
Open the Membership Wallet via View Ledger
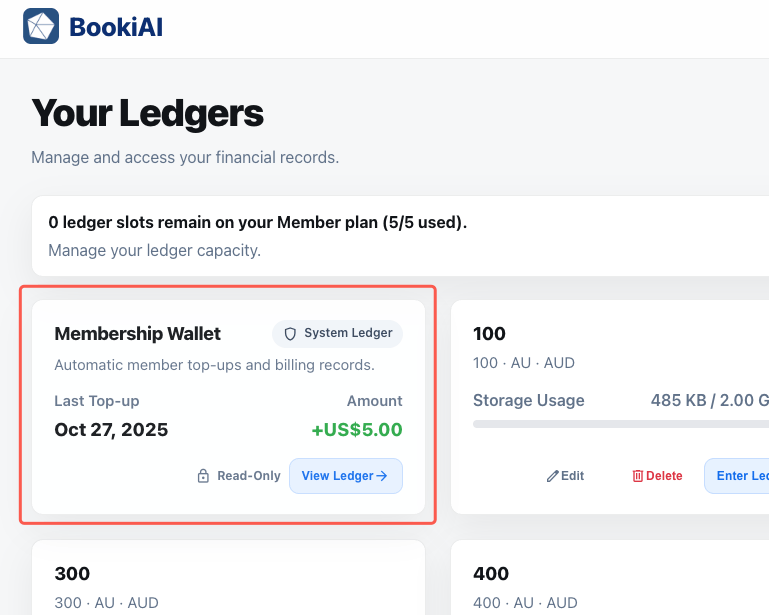(x=345, y=476)
